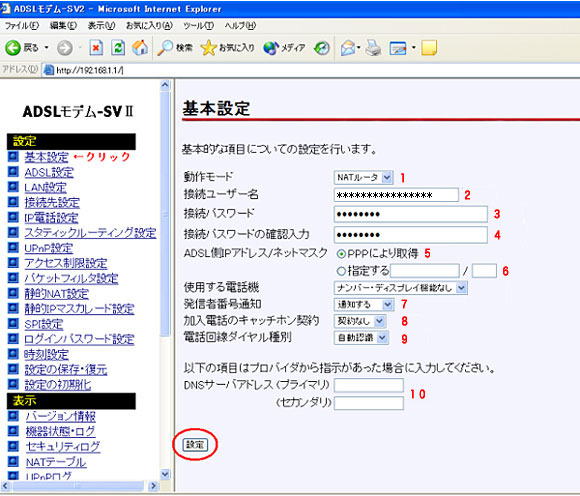Screen dimensions: 580x496
Task: Click the DNS セカンダリ input field
Action: point(369,403)
